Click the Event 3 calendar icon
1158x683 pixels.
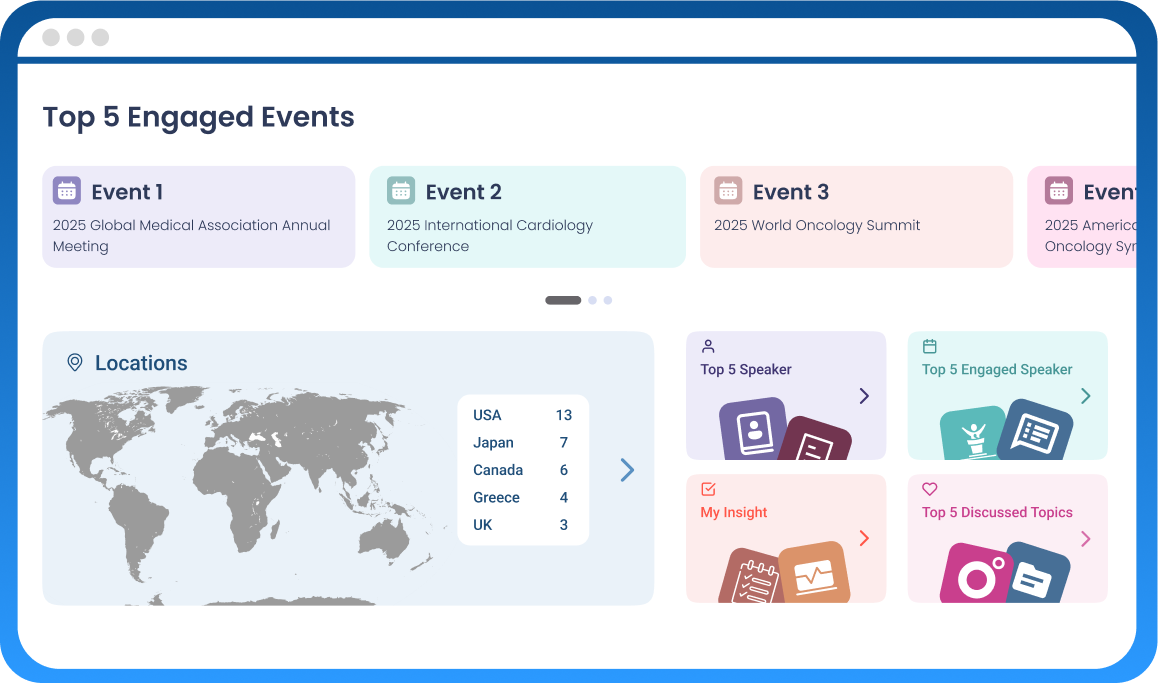pos(728,190)
